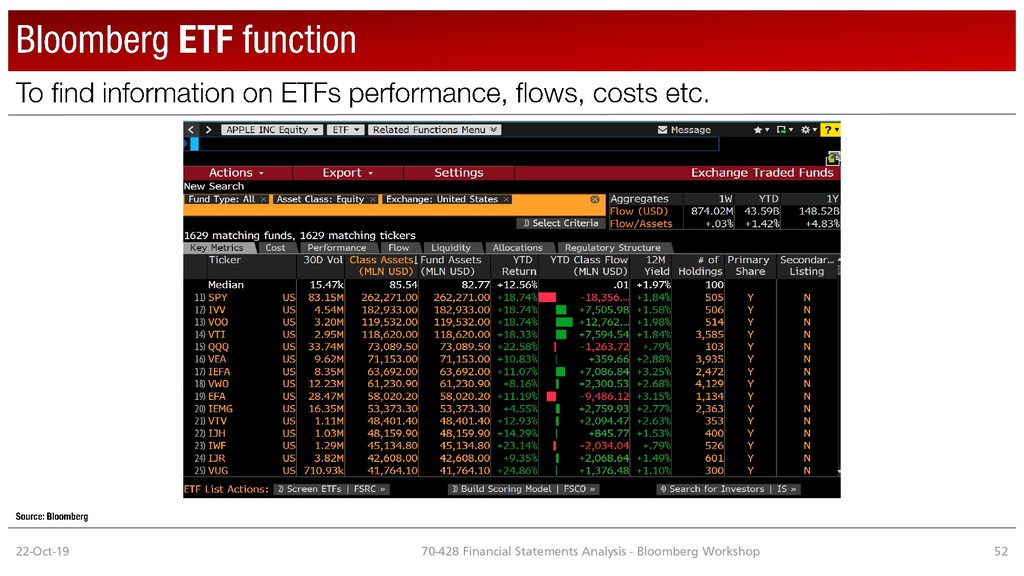Select the VTI ticker row

(511, 335)
